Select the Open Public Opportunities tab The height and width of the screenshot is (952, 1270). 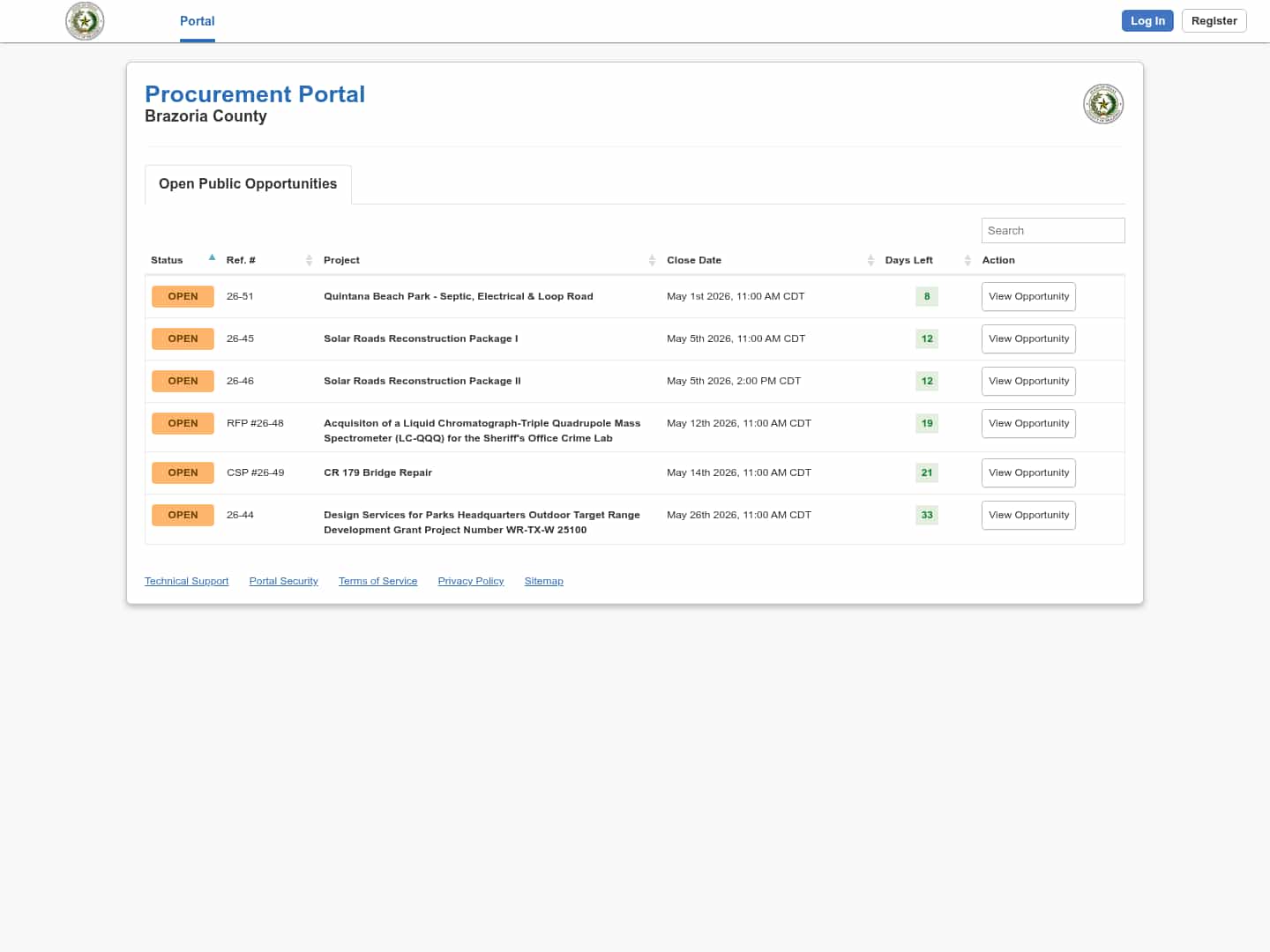pos(248,183)
